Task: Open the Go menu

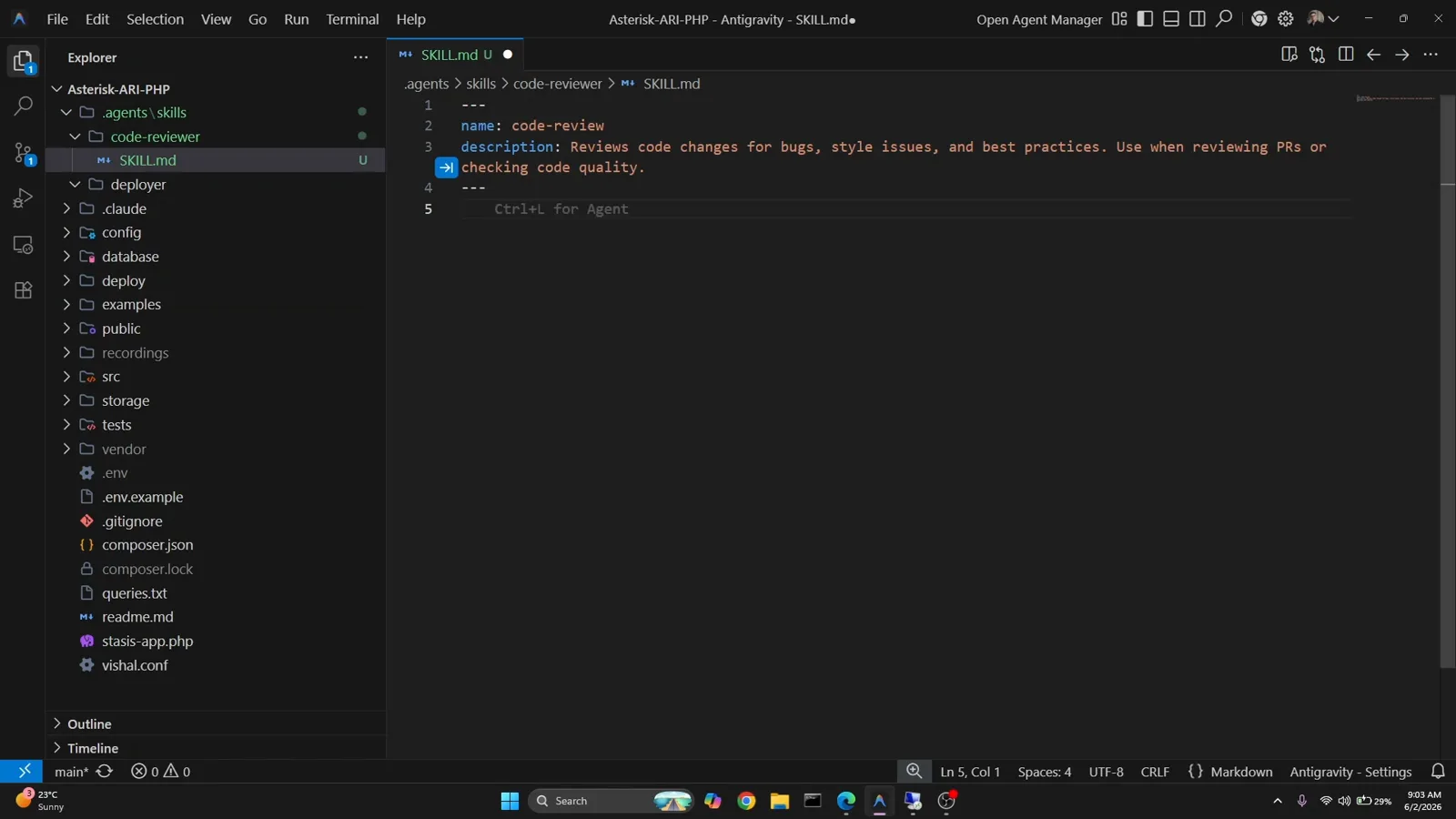Action: (x=258, y=19)
